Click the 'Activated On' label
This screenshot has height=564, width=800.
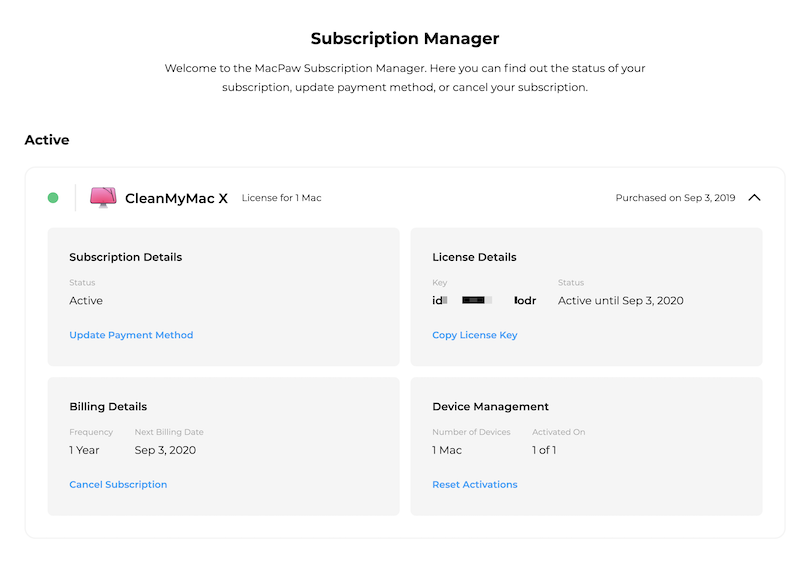559,432
